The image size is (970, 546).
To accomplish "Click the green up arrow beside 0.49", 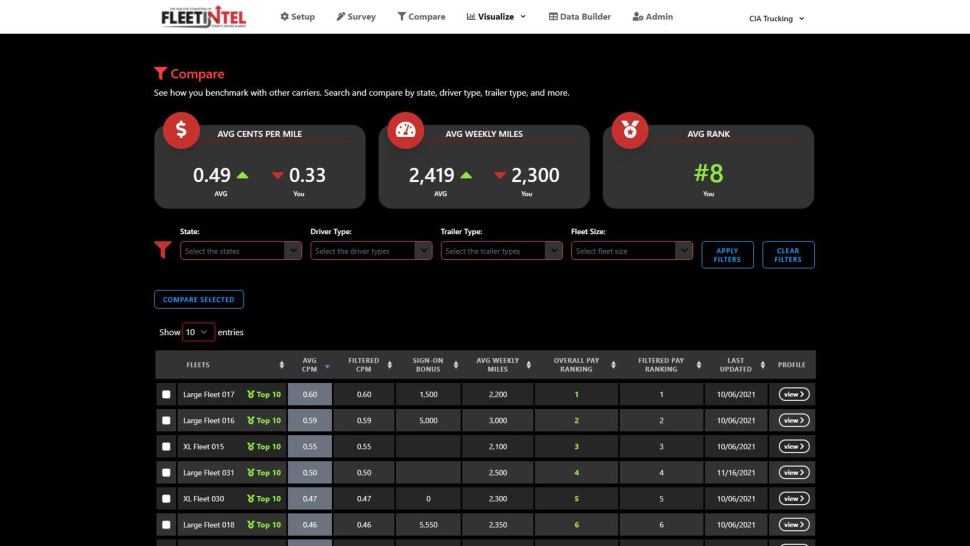I will click(242, 176).
